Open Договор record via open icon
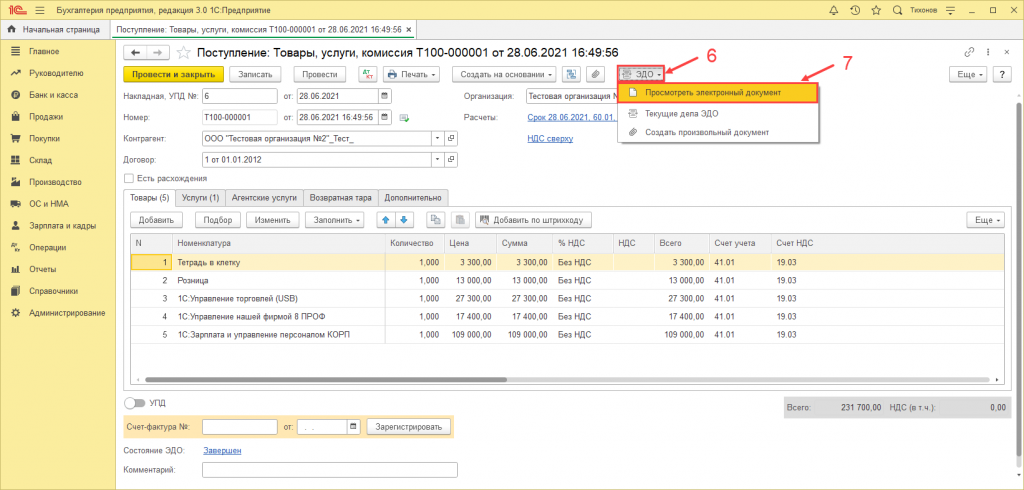 [451, 160]
